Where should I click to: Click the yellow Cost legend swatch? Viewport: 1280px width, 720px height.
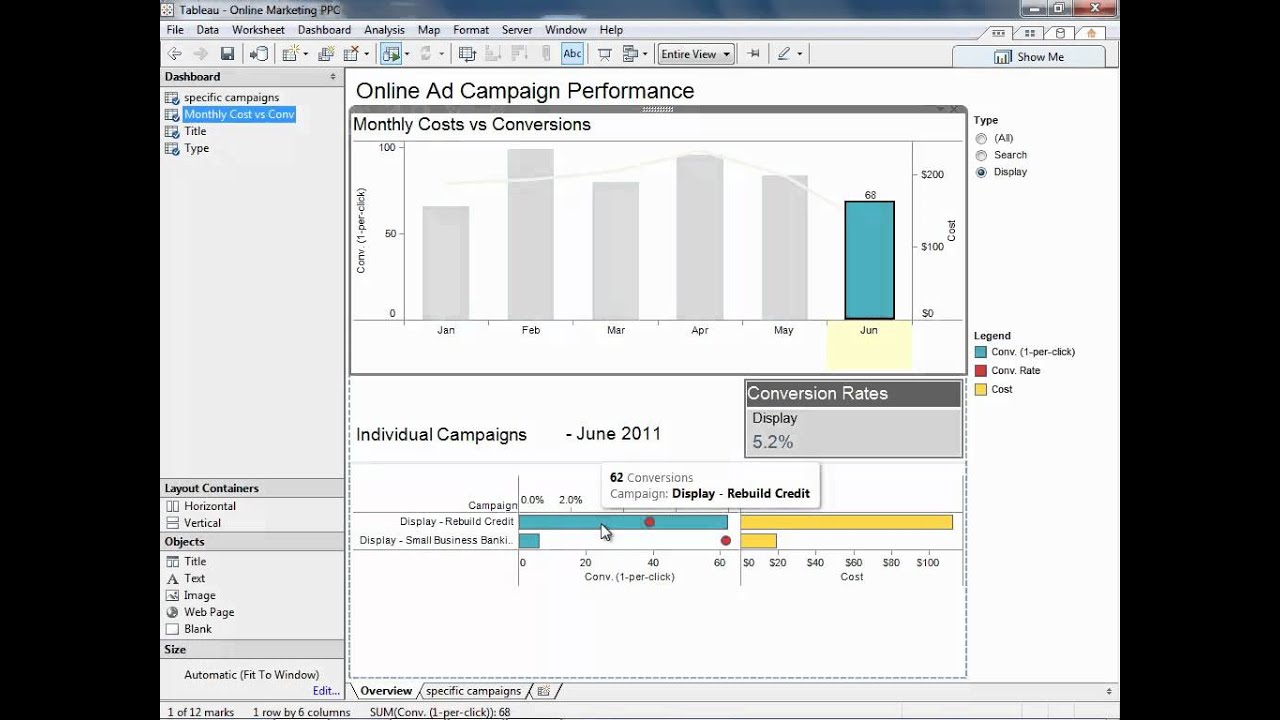point(980,390)
